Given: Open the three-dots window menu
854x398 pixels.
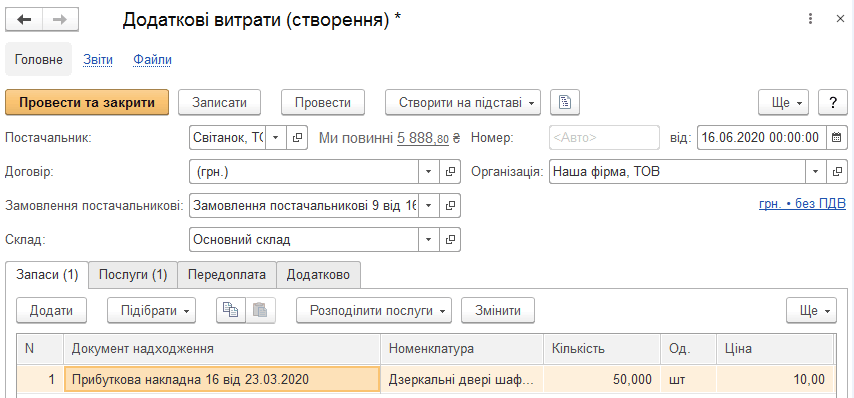Looking at the screenshot, I should click(x=811, y=20).
